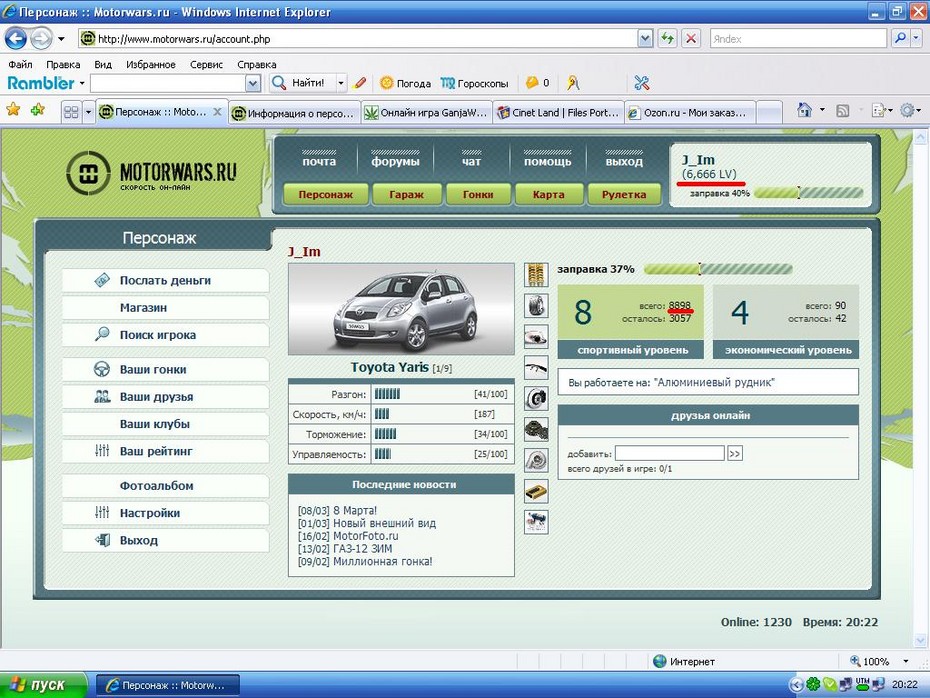Open Погода in the Rambler toolbar
Viewport: 930px width, 698px height.
click(406, 83)
